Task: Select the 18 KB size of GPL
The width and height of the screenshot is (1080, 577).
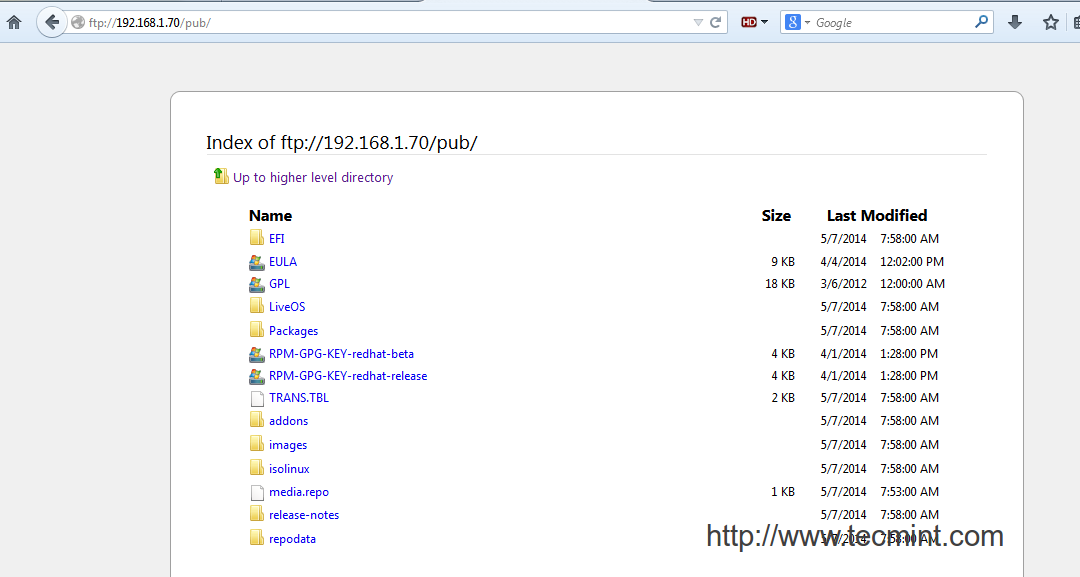Action: [x=780, y=284]
